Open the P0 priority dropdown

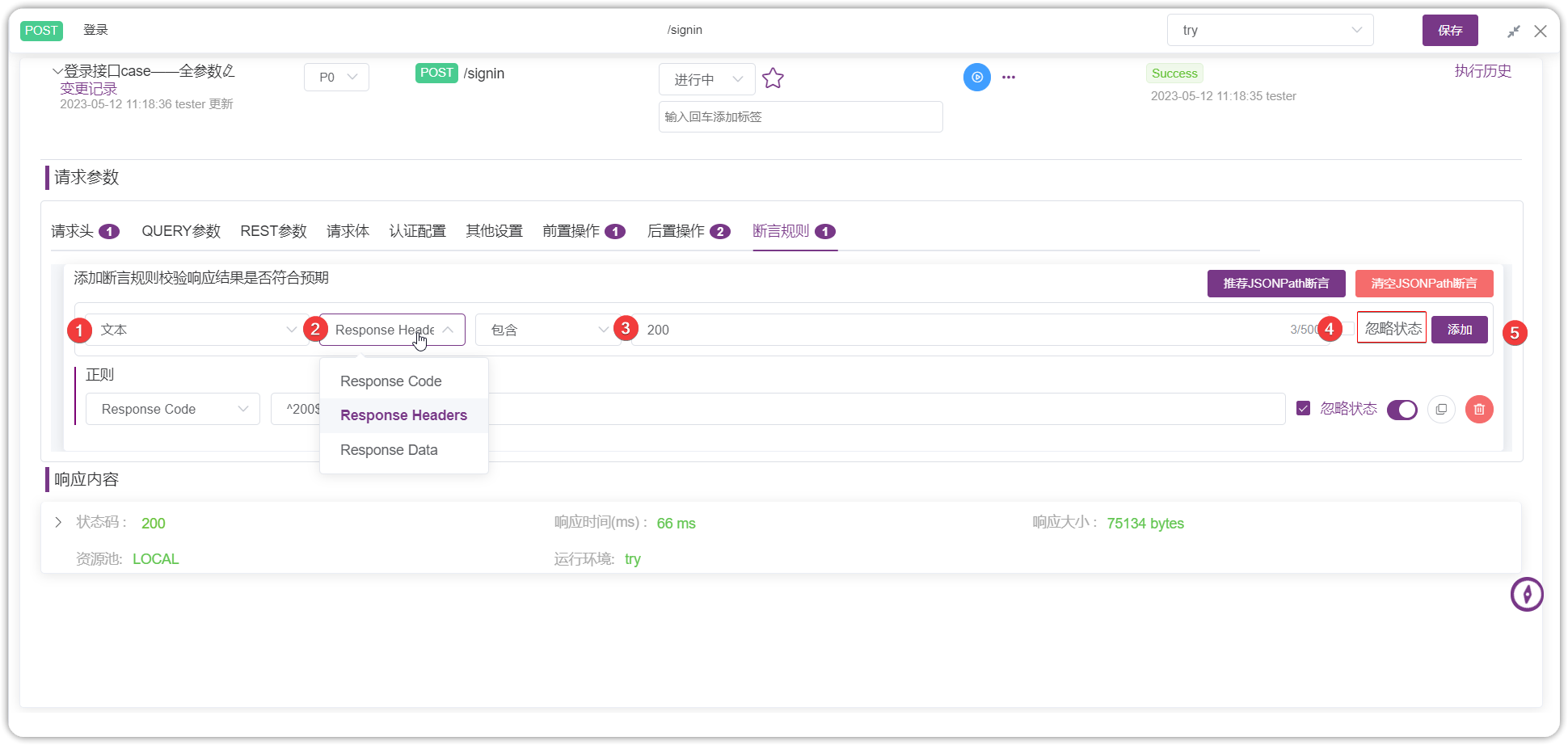[336, 78]
